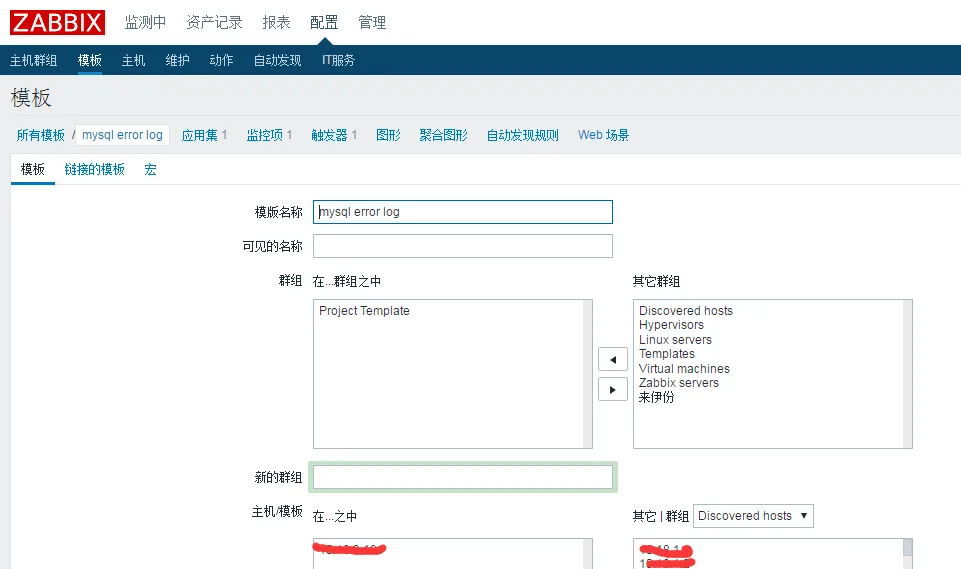Open the 资产记录 top menu

pos(215,23)
